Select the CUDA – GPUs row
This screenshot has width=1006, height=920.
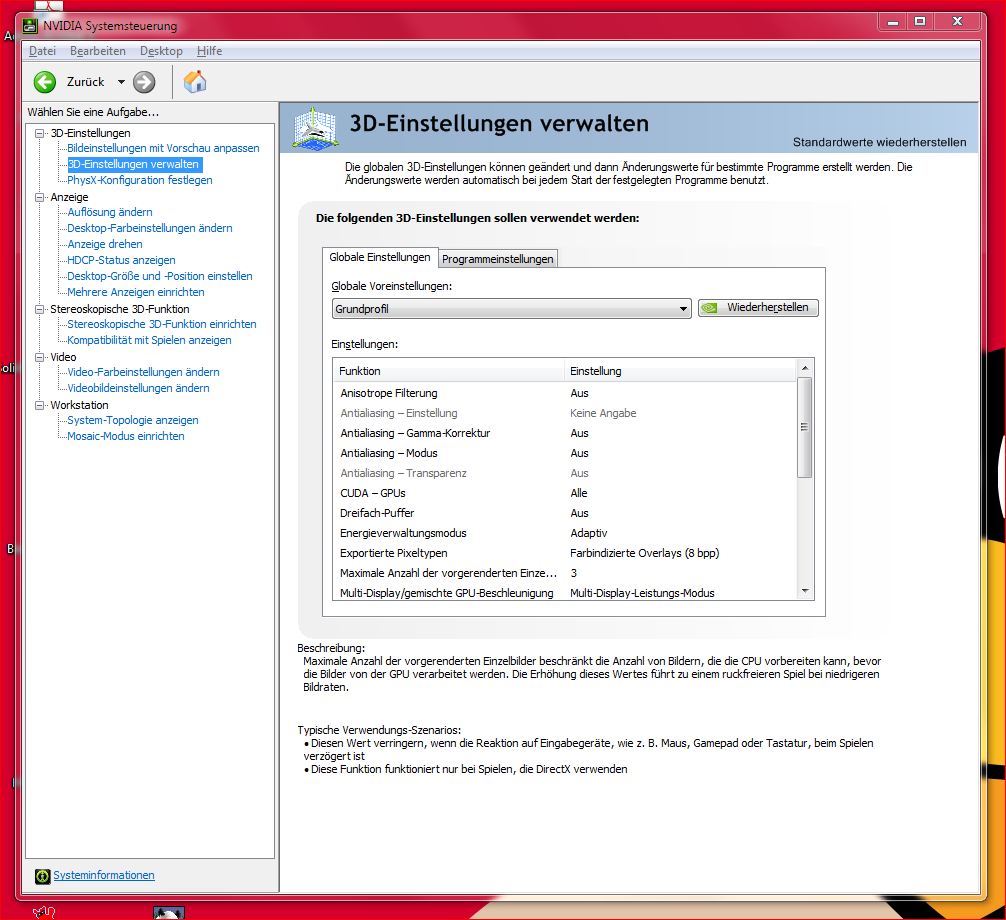tap(565, 493)
